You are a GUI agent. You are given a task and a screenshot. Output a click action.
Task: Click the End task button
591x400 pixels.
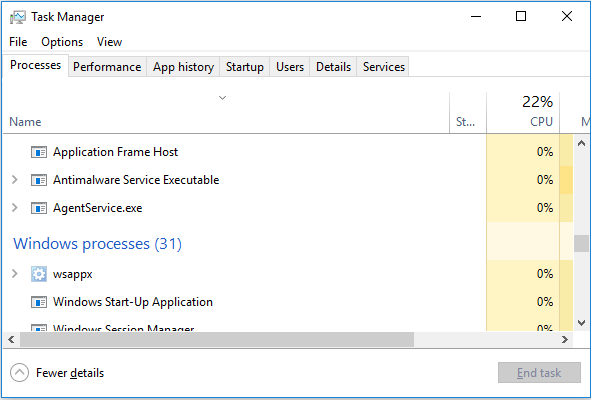coord(539,373)
